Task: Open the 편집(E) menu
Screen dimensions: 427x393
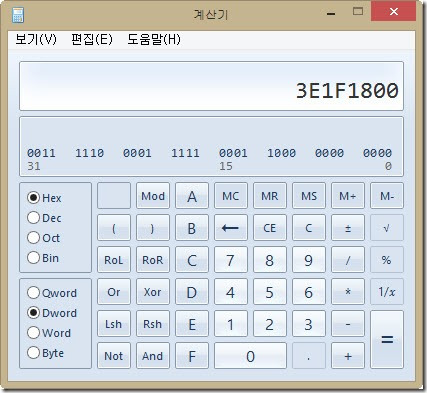Action: [x=92, y=39]
